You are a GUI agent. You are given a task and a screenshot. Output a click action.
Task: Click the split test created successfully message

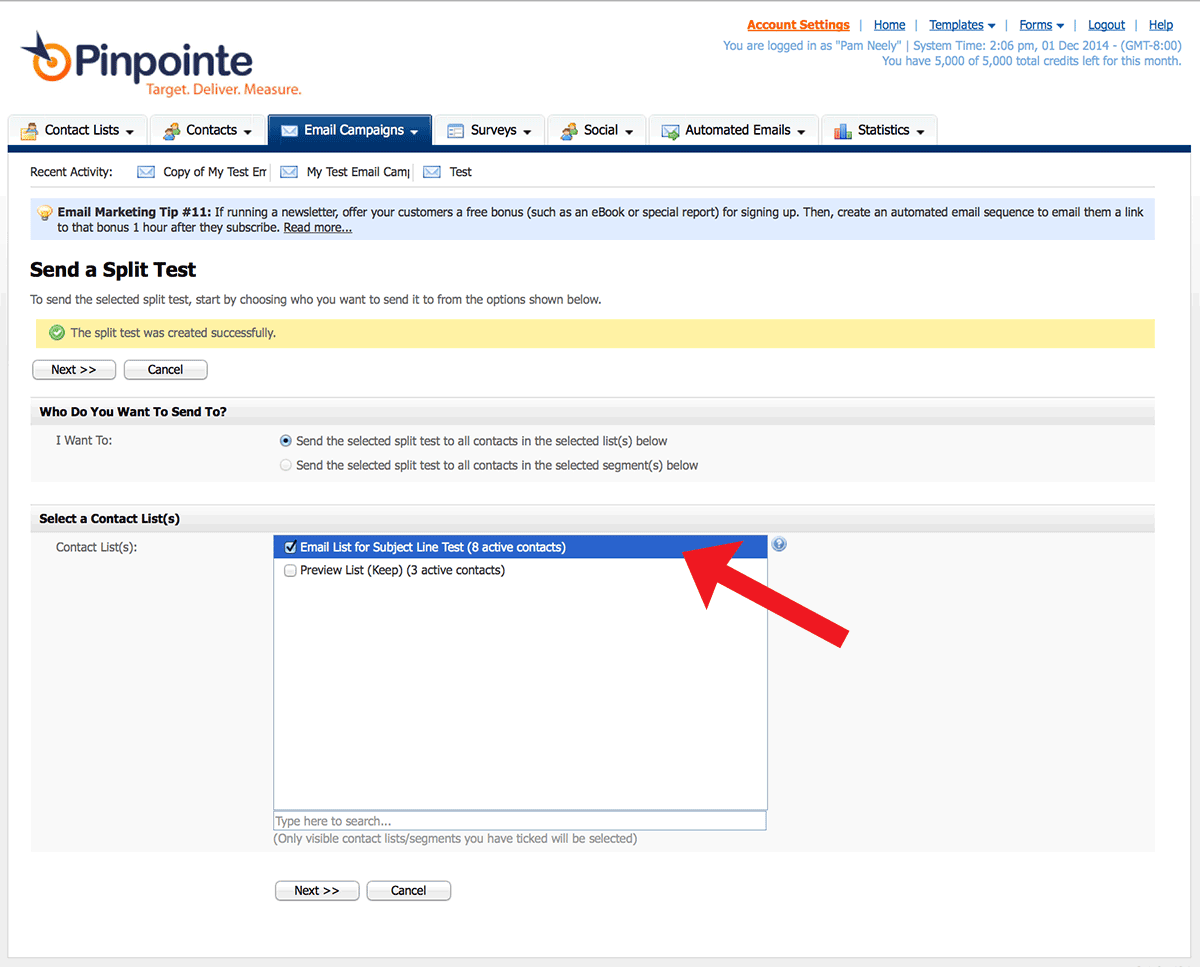(173, 333)
